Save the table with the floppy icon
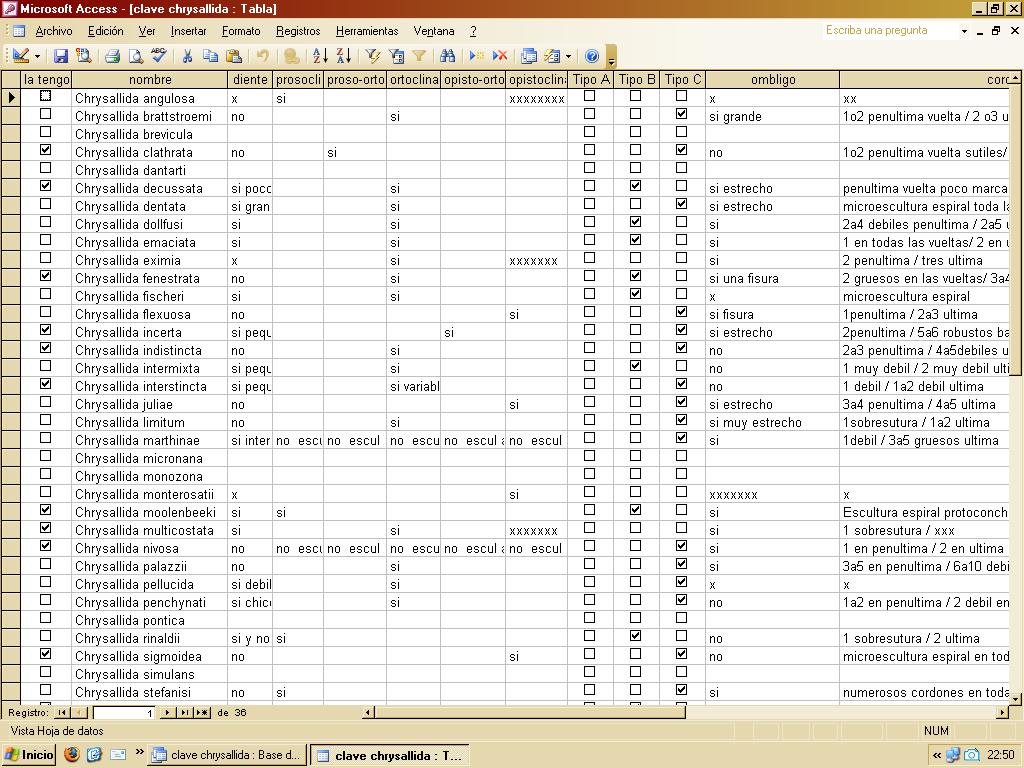Screen dimensions: 1024x768 [61, 56]
